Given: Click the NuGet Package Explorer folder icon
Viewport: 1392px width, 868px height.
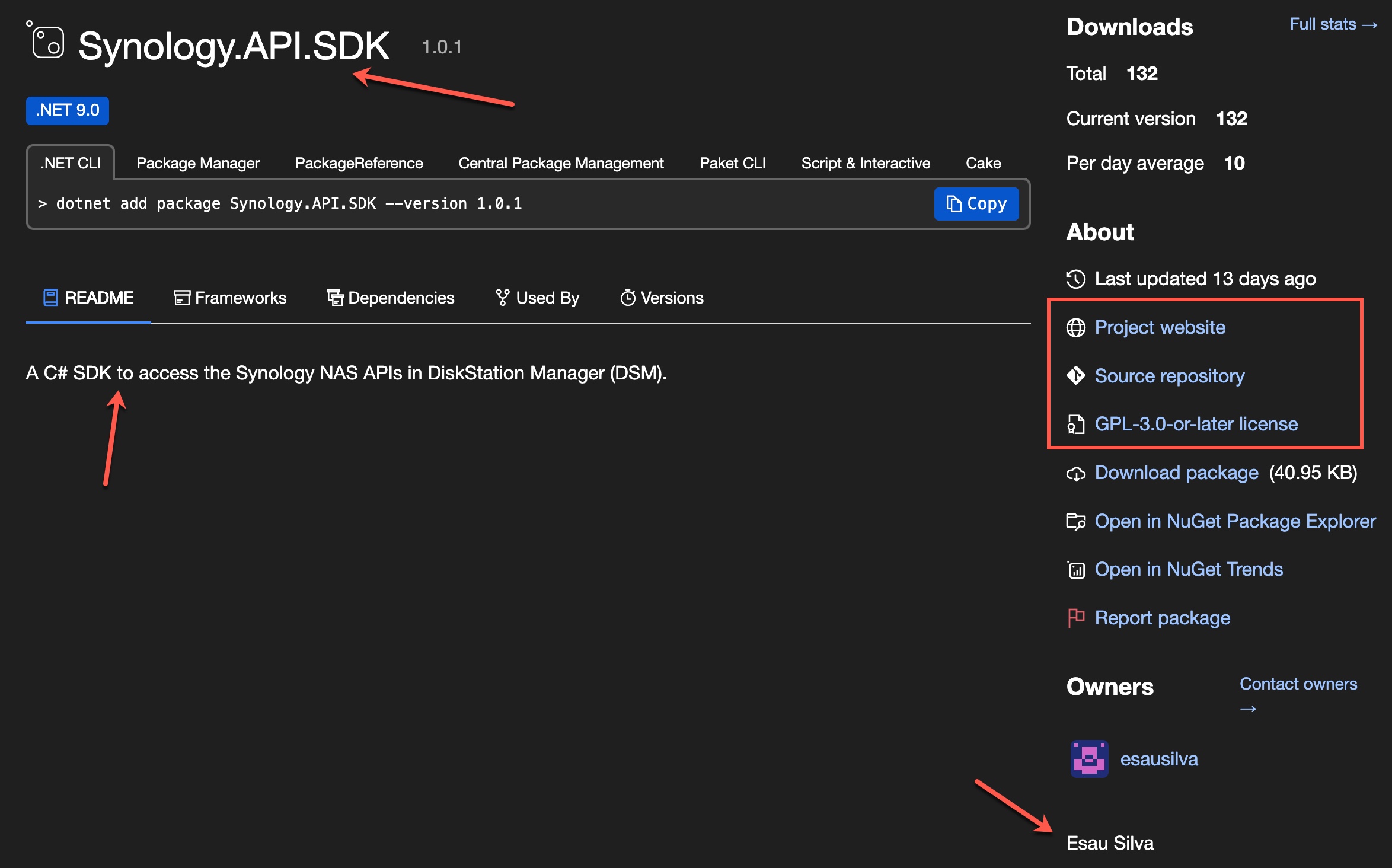Looking at the screenshot, I should 1075,521.
